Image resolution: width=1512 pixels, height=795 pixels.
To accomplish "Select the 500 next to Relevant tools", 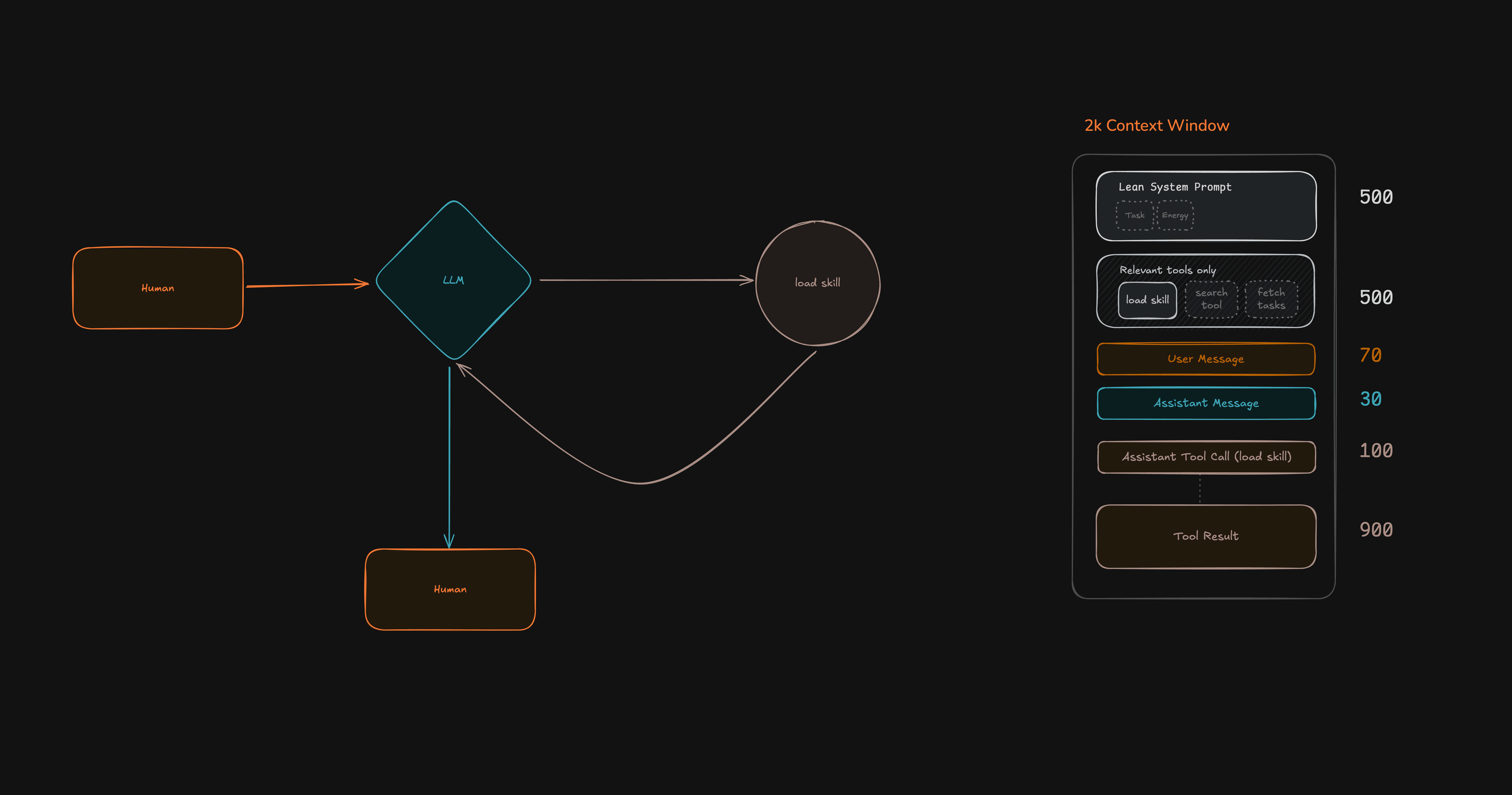I will coord(1376,298).
